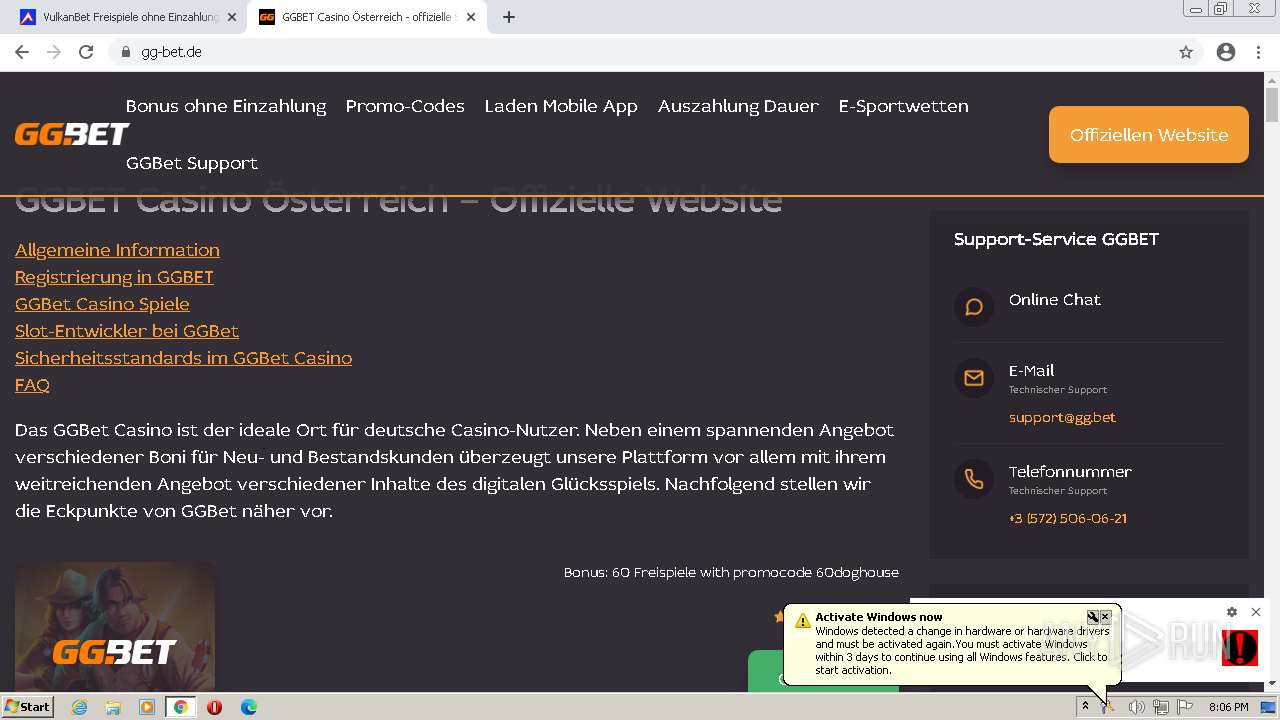
Task: View site info via the lock icon
Action: tap(125, 52)
